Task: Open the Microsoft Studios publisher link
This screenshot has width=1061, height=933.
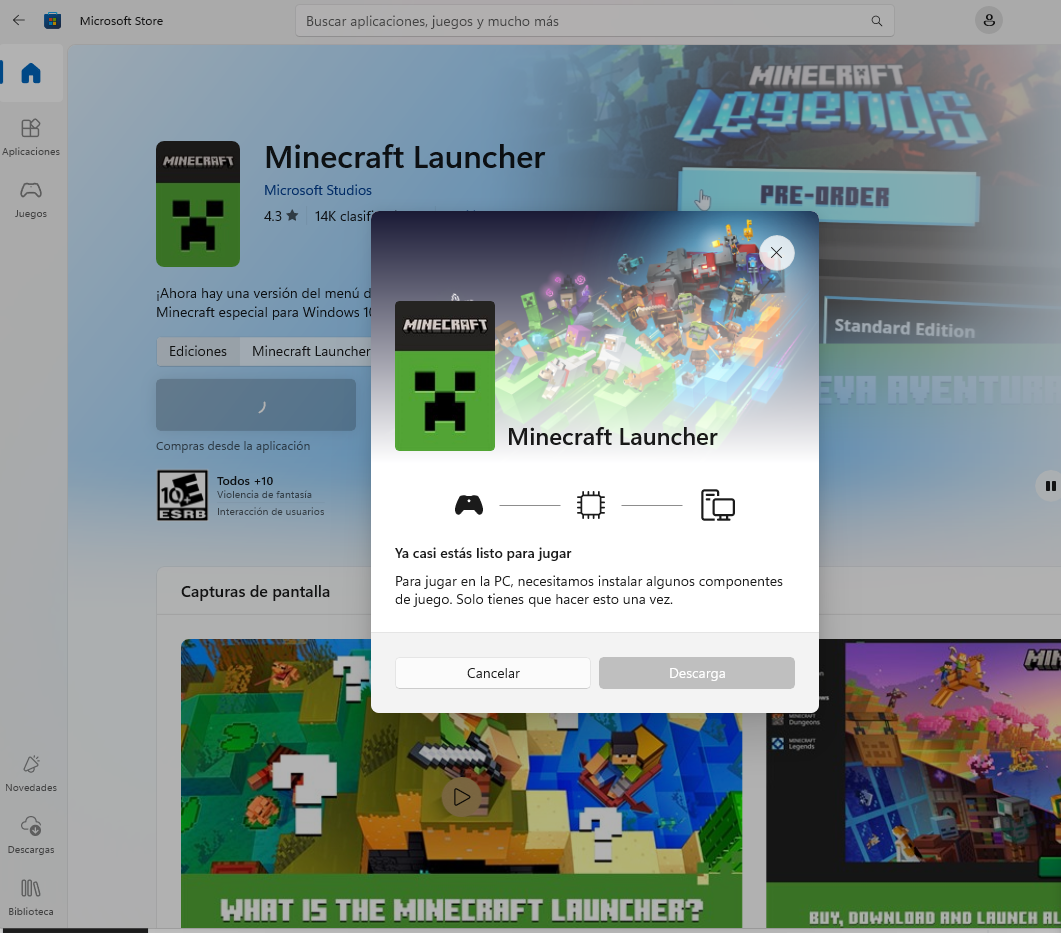Action: coord(317,190)
